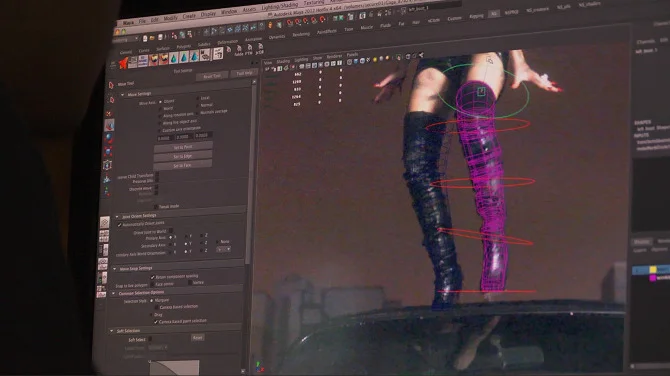Collapse the Move Settings section

(x=122, y=94)
